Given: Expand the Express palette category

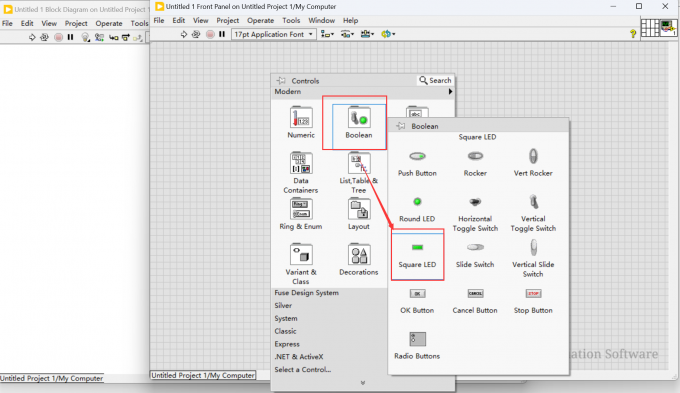Looking at the screenshot, I should (287, 344).
